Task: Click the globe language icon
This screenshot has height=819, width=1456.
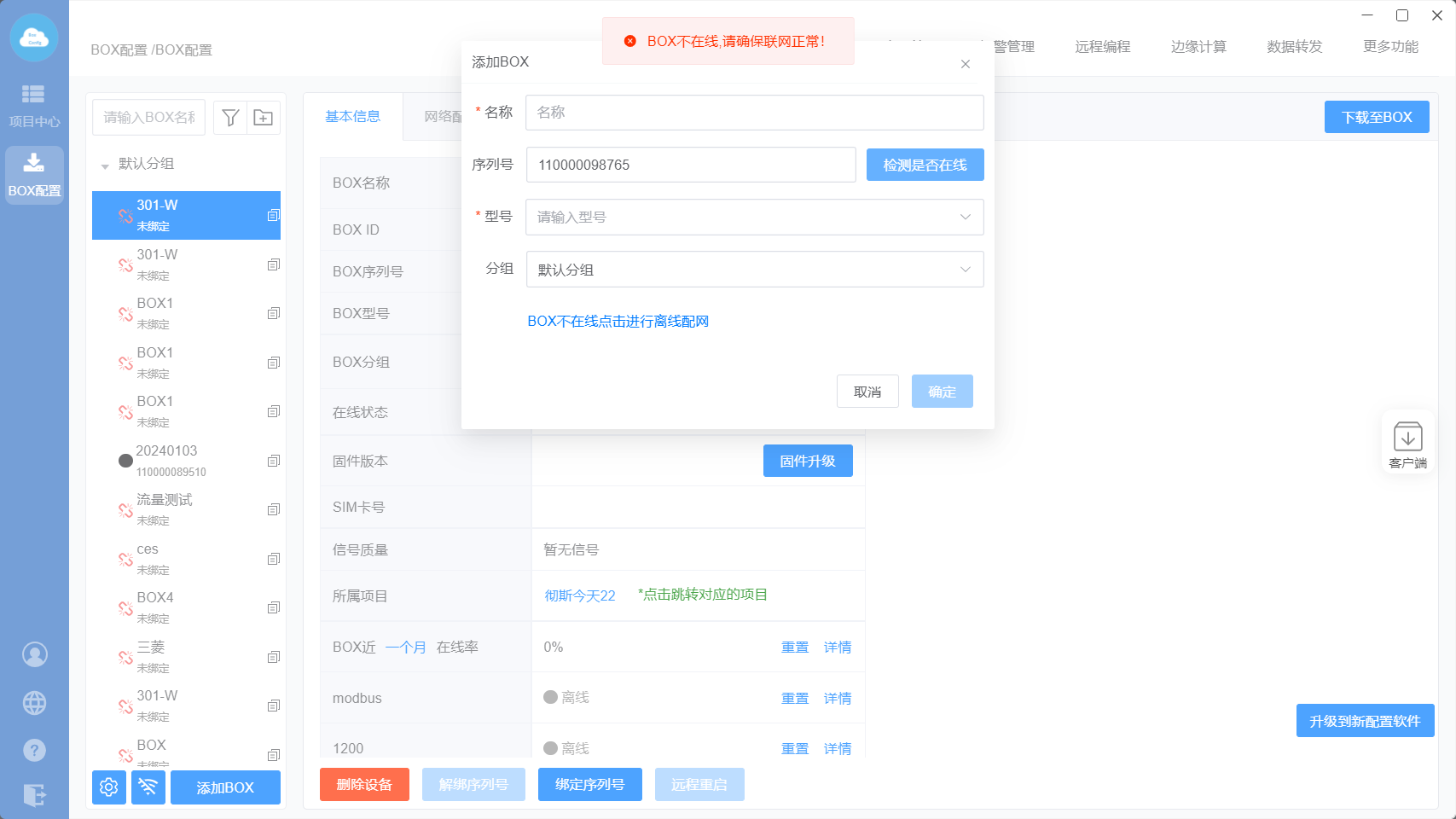Action: 34,703
